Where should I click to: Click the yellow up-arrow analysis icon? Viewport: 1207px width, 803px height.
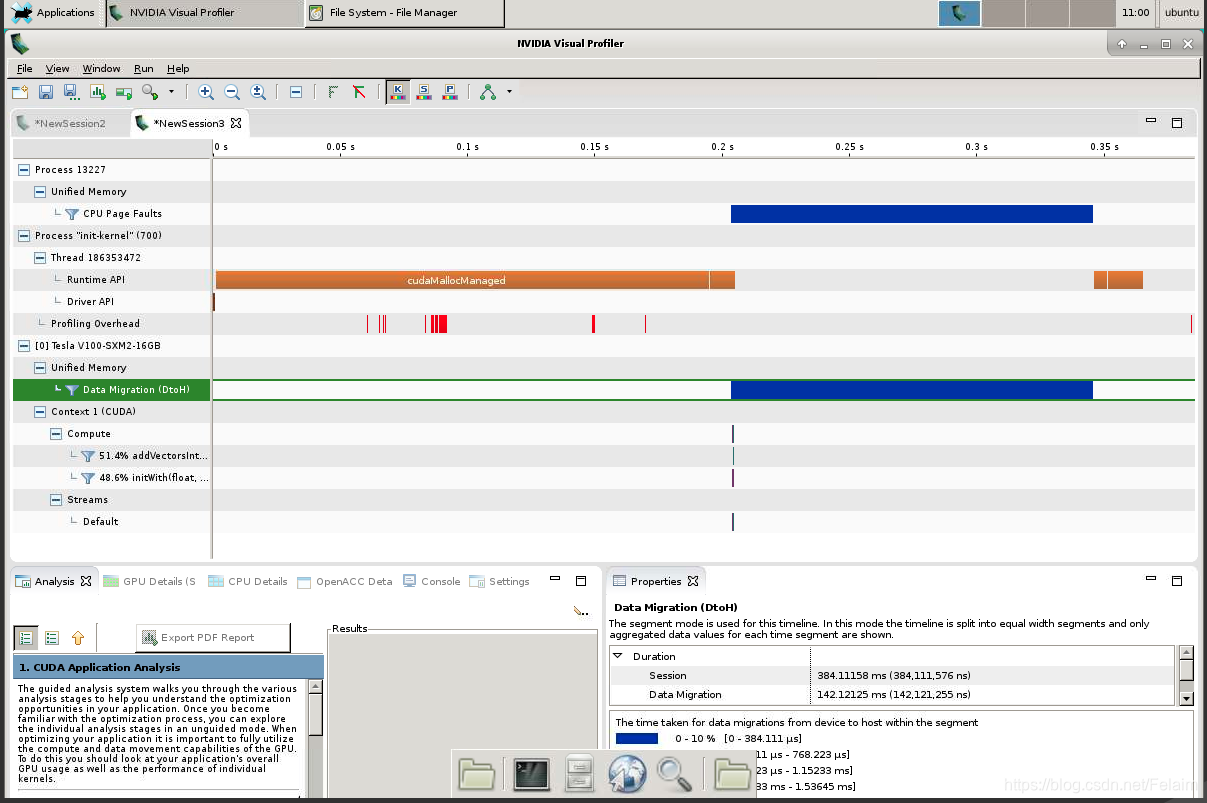point(78,638)
